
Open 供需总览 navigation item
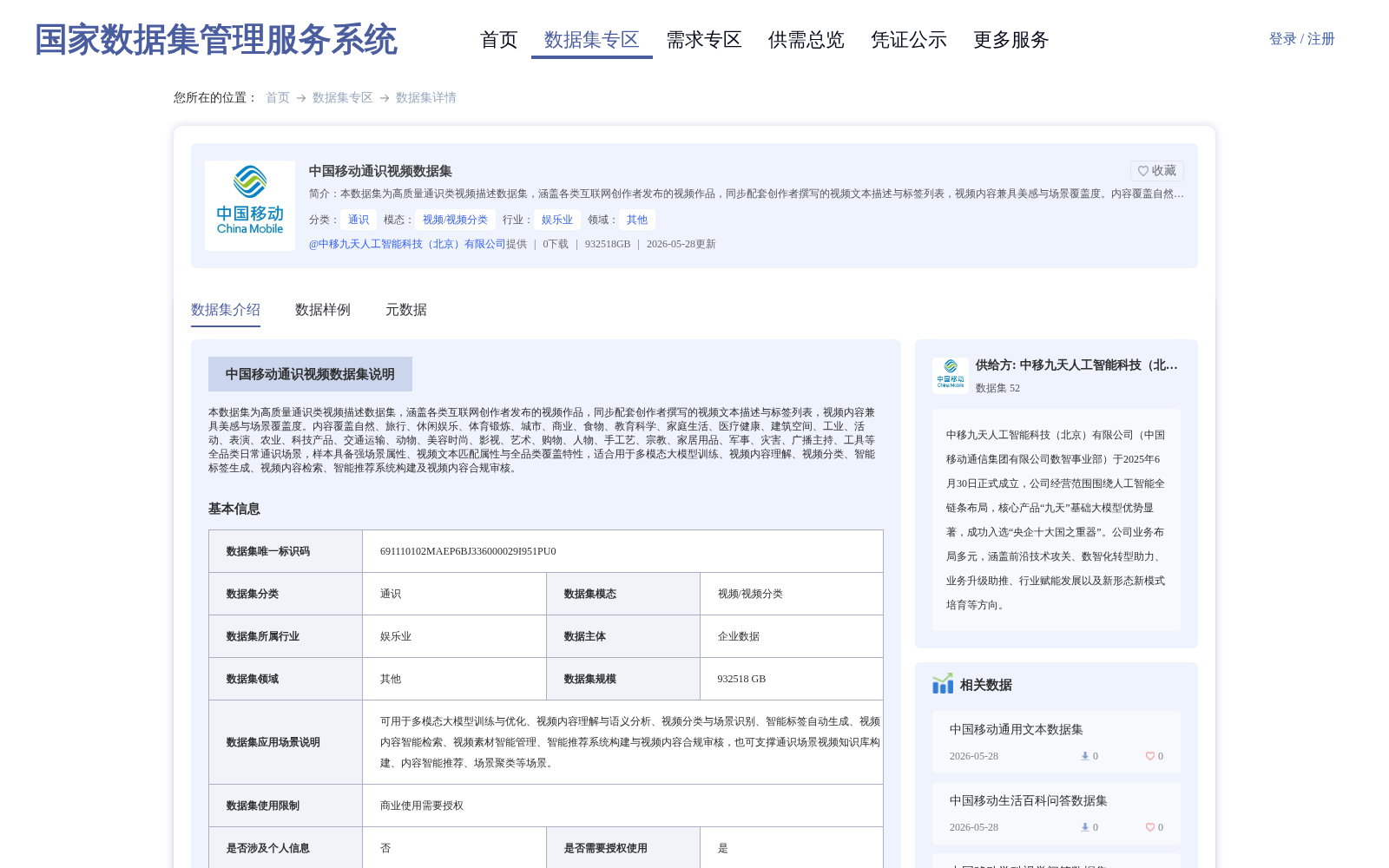point(806,40)
